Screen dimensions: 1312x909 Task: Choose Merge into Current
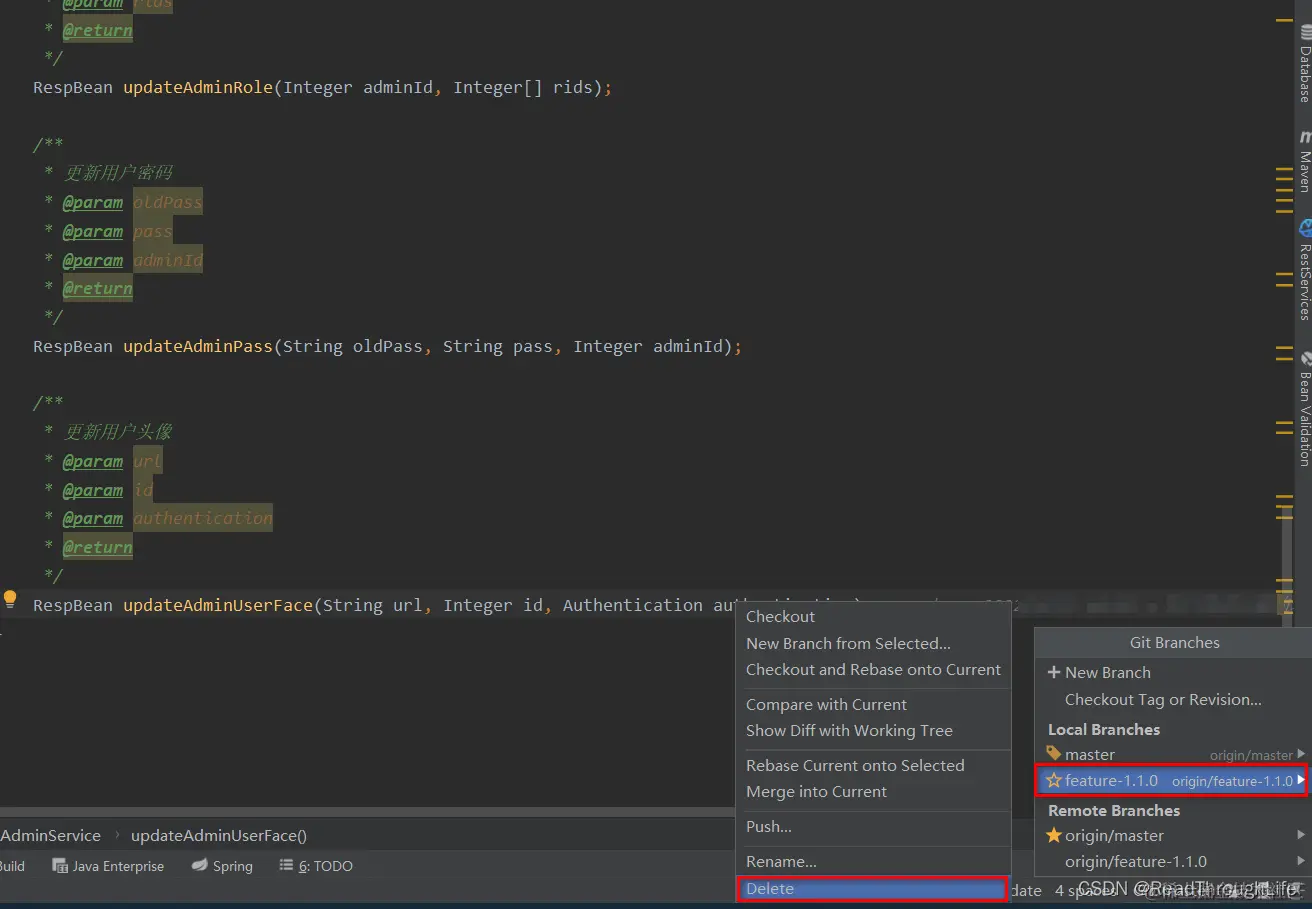tap(816, 792)
